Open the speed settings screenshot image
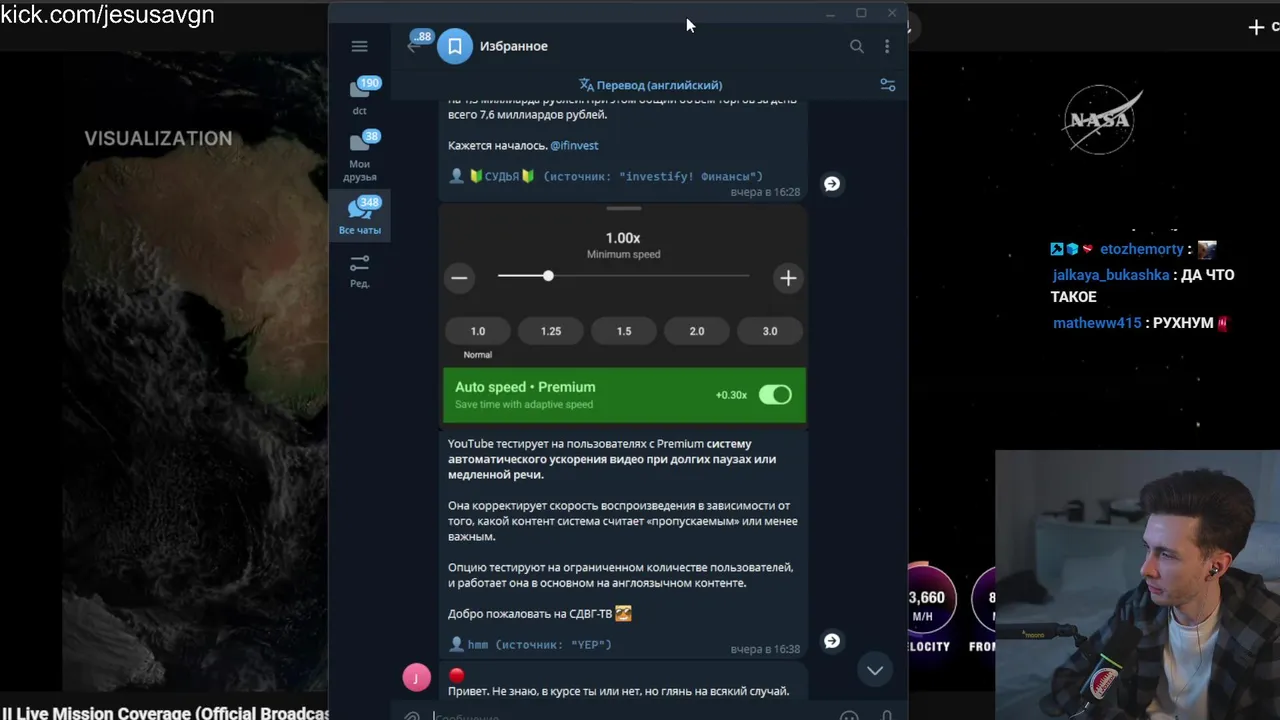 624,314
